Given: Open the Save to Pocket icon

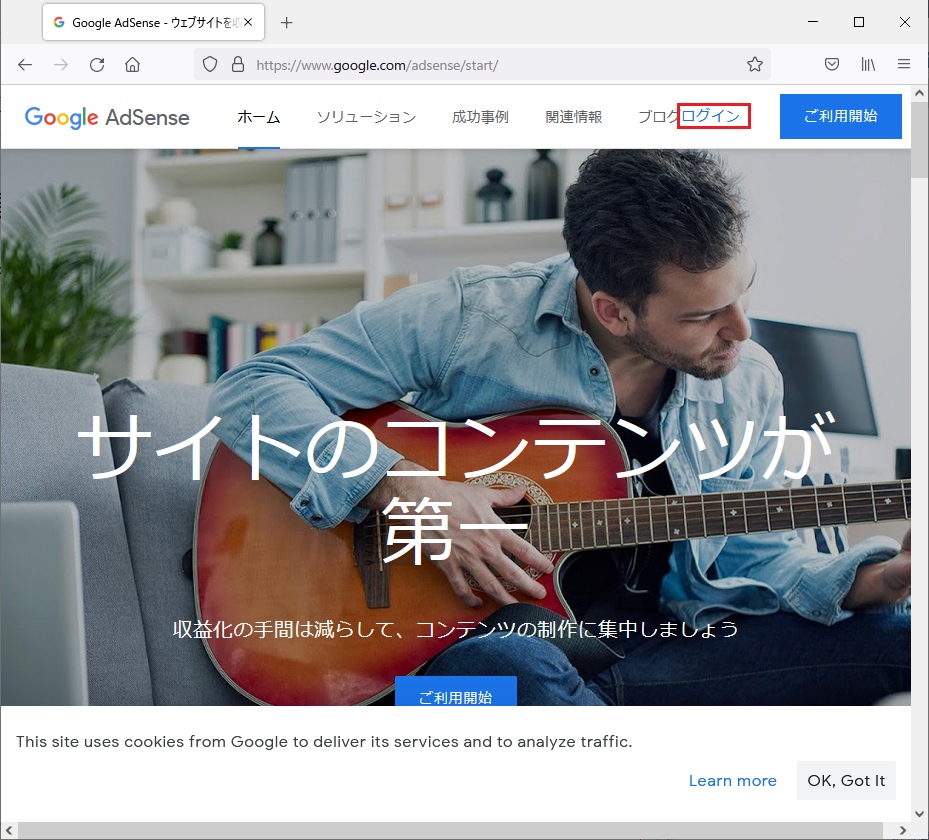Looking at the screenshot, I should click(x=831, y=64).
